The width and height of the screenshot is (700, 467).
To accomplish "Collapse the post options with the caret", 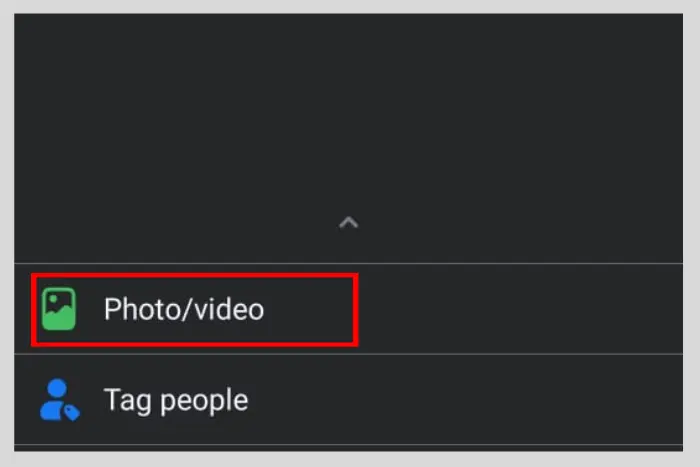I will [x=348, y=222].
